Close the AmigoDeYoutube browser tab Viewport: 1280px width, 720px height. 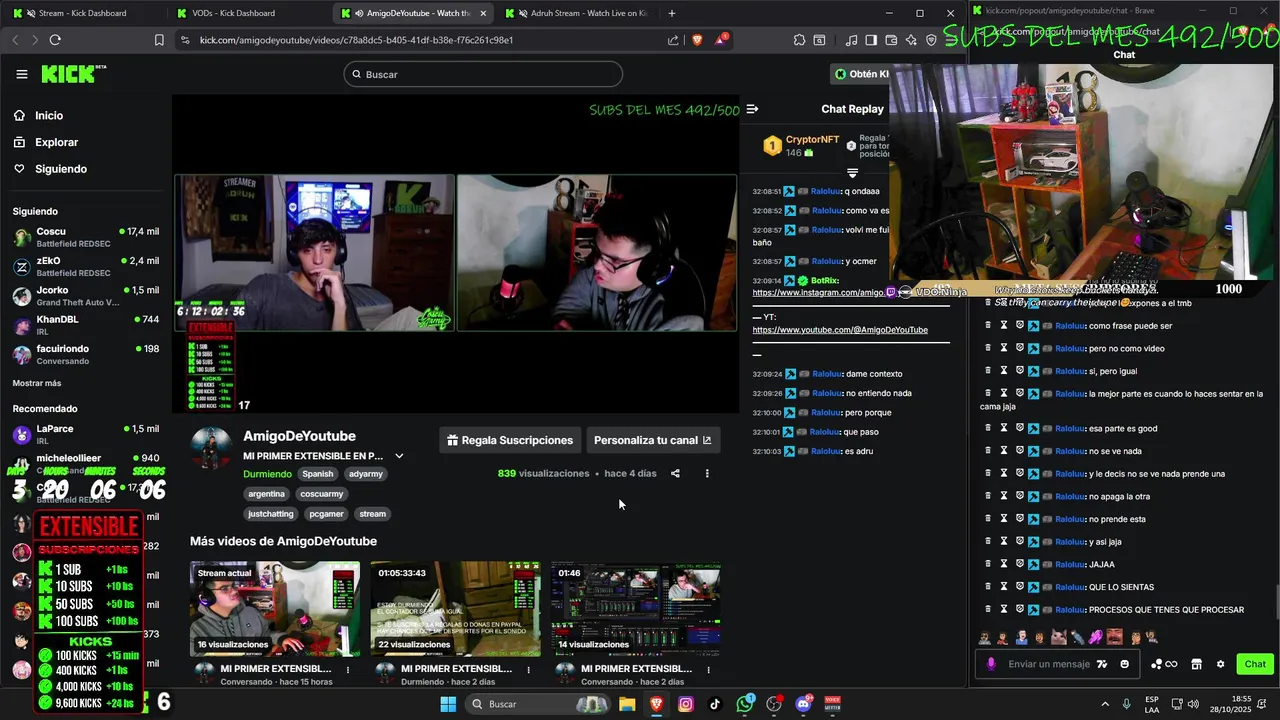(484, 13)
